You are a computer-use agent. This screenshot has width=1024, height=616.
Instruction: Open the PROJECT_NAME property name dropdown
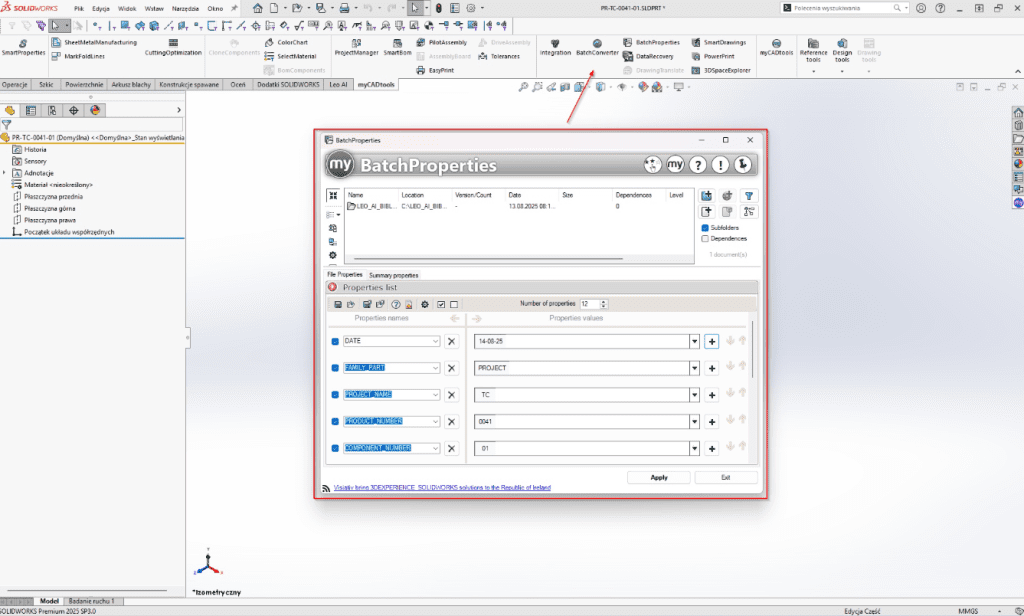(435, 395)
